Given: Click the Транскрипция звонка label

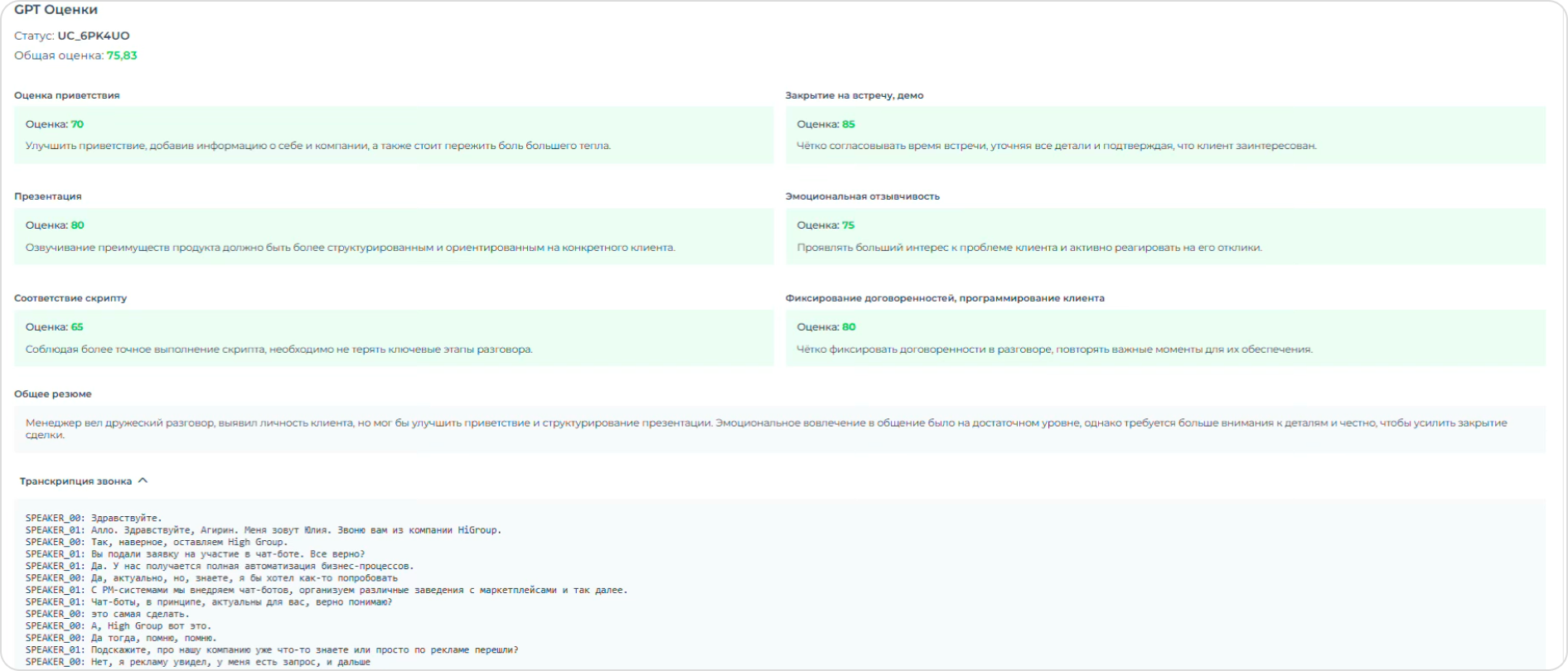Looking at the screenshot, I should pyautogui.click(x=75, y=481).
